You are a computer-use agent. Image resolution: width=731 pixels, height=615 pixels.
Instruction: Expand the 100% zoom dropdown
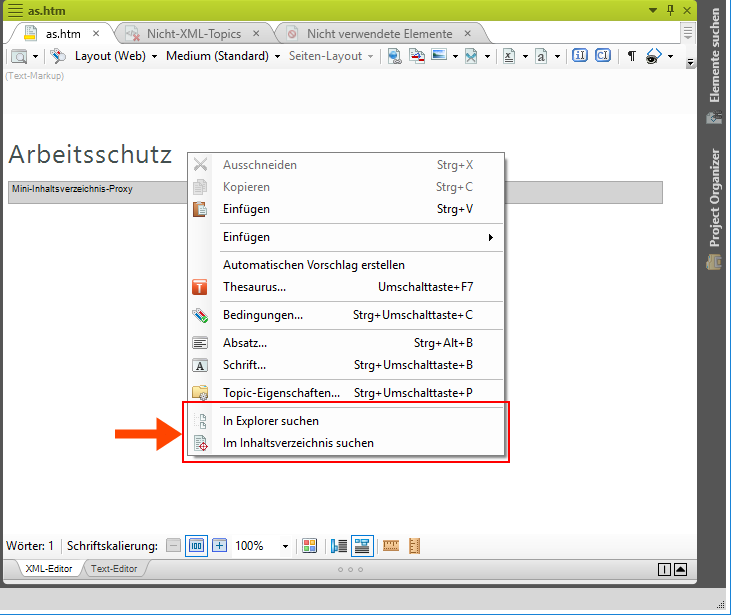(x=286, y=547)
